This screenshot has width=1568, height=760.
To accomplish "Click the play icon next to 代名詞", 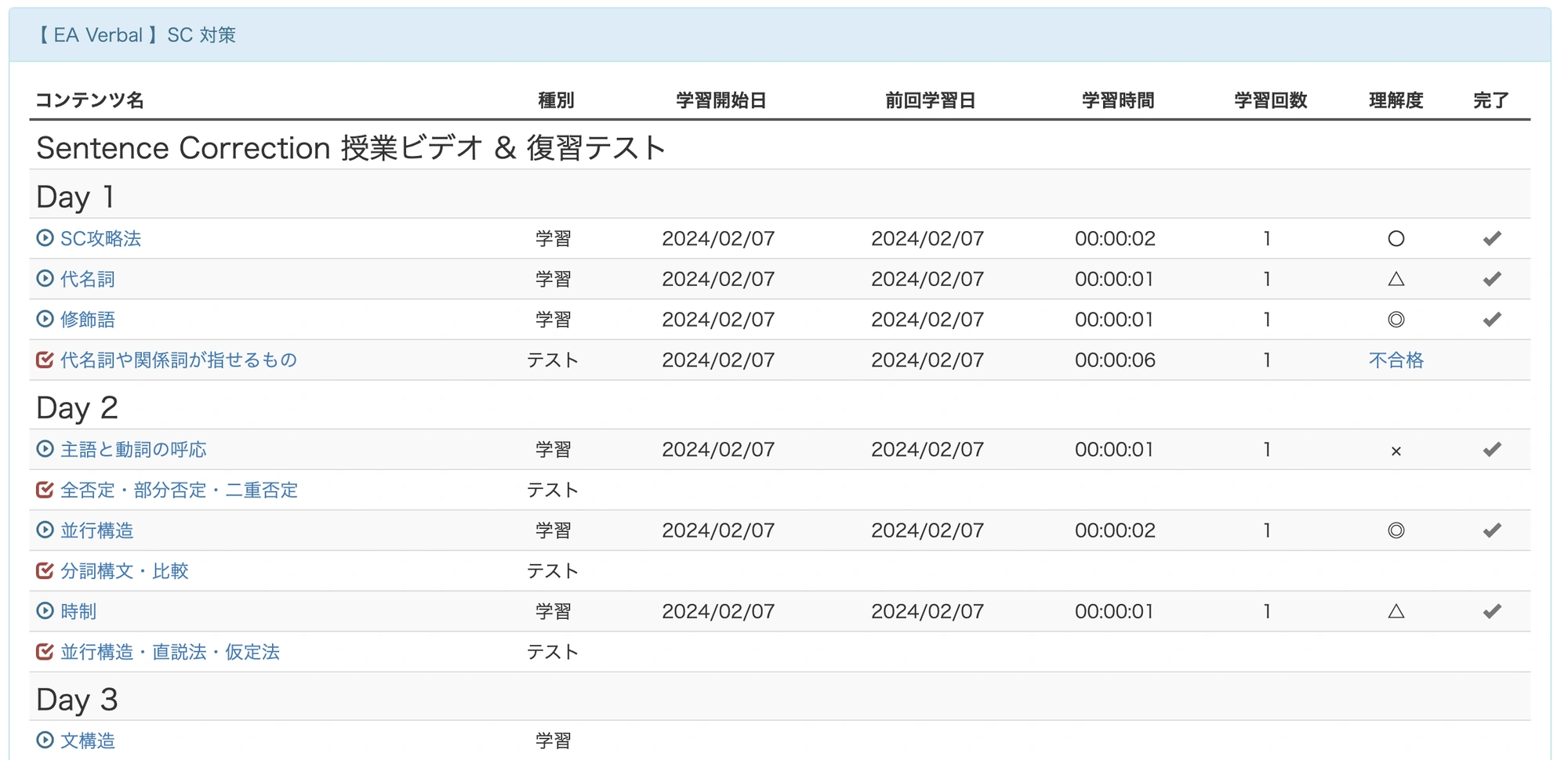I will point(45,279).
